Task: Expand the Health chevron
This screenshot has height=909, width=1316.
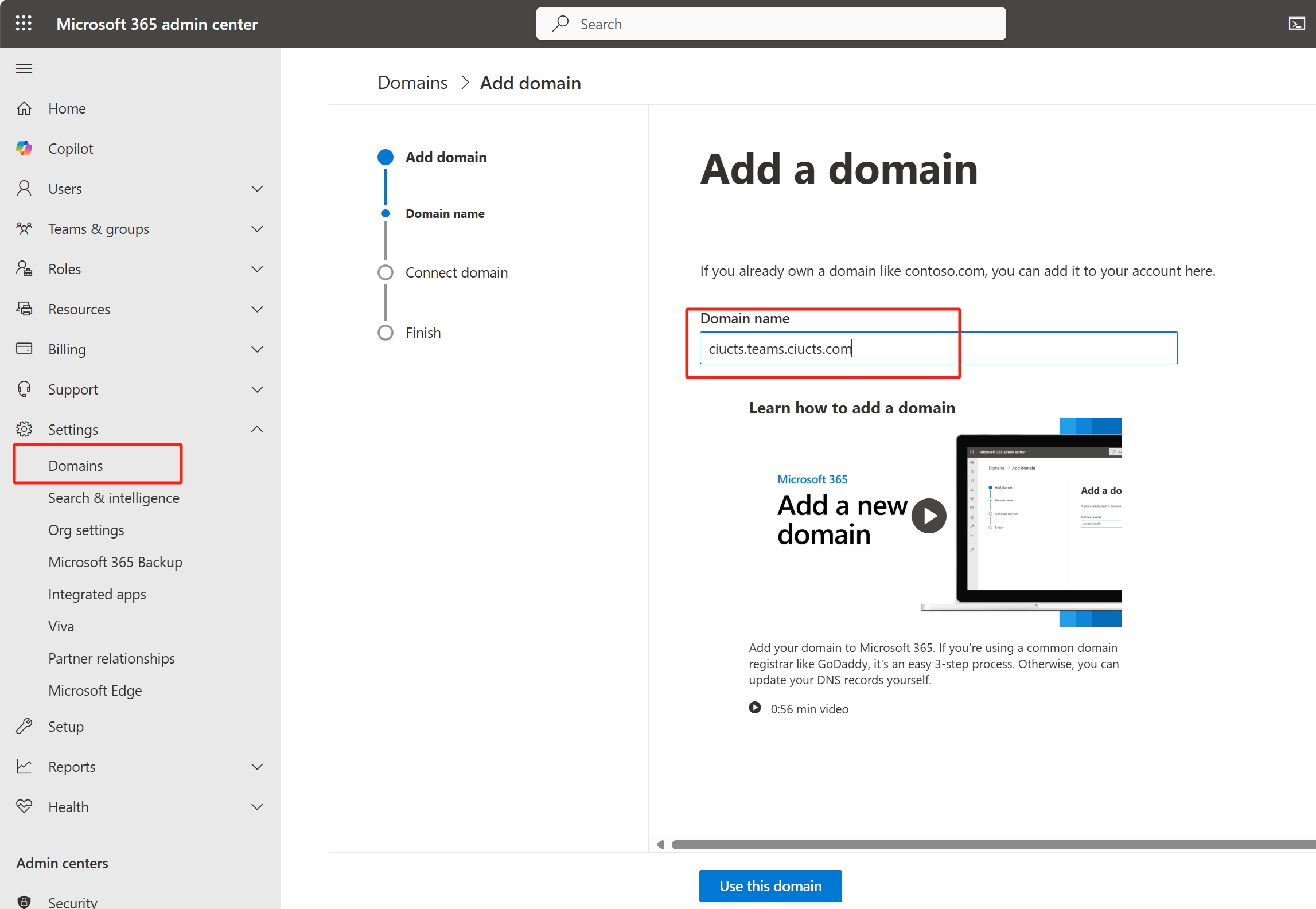Action: pos(258,807)
